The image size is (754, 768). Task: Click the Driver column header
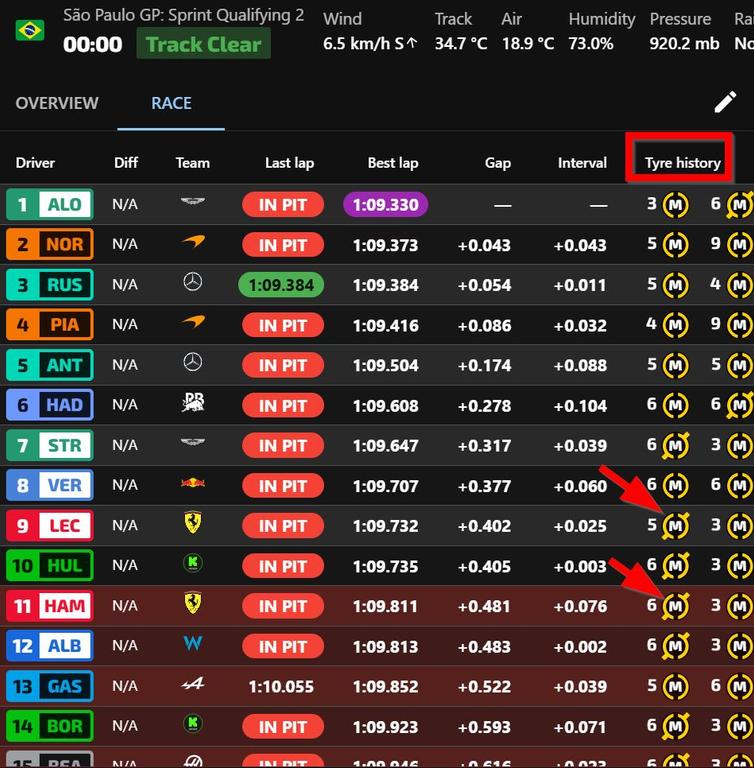pyautogui.click(x=35, y=163)
